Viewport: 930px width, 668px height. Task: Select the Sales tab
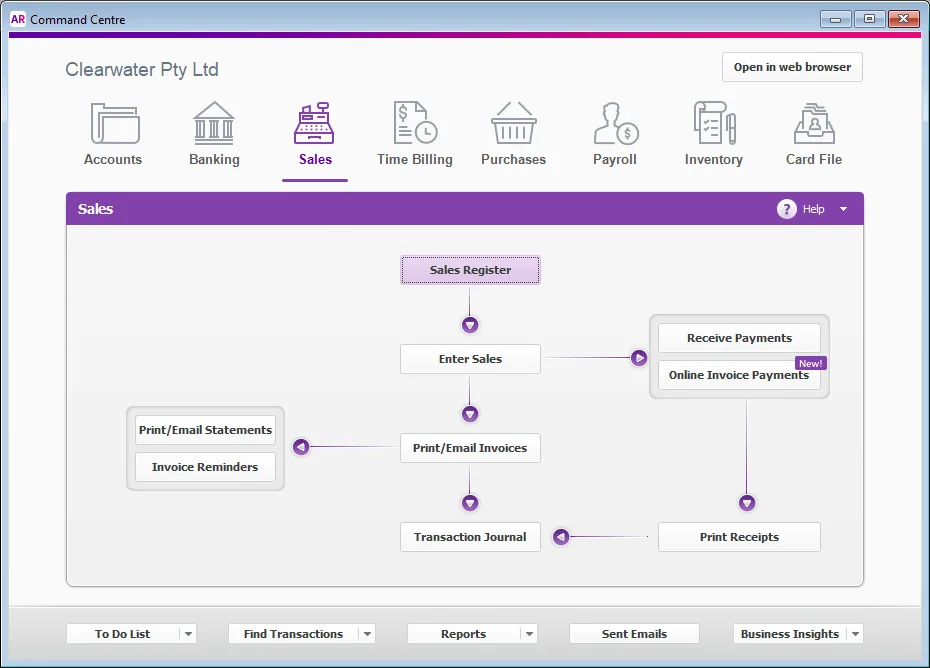pos(314,133)
